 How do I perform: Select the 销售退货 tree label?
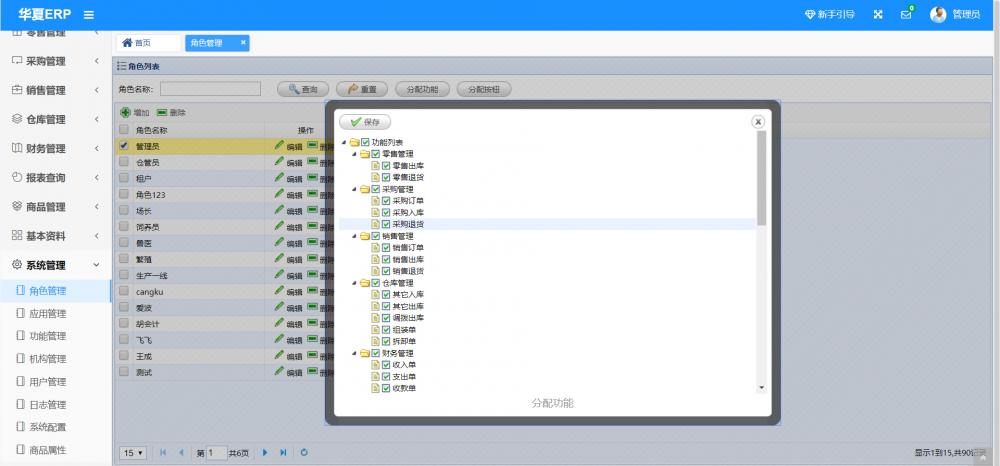[408, 271]
